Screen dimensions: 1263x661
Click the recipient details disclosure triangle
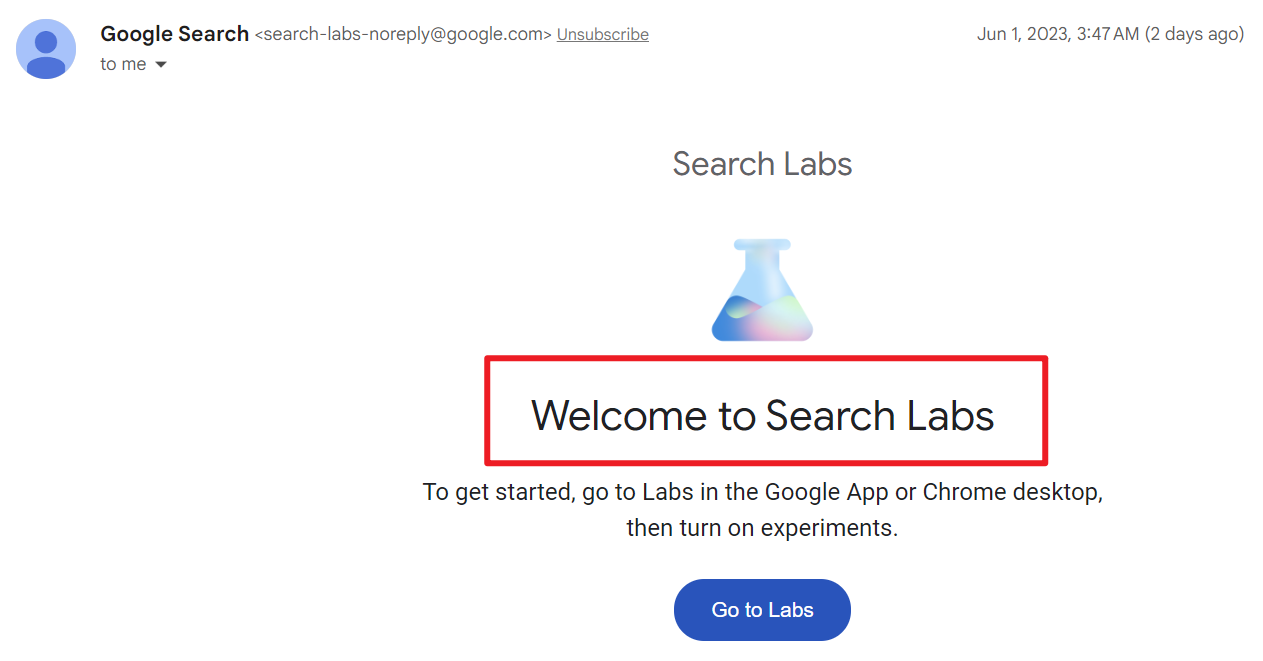tap(161, 64)
